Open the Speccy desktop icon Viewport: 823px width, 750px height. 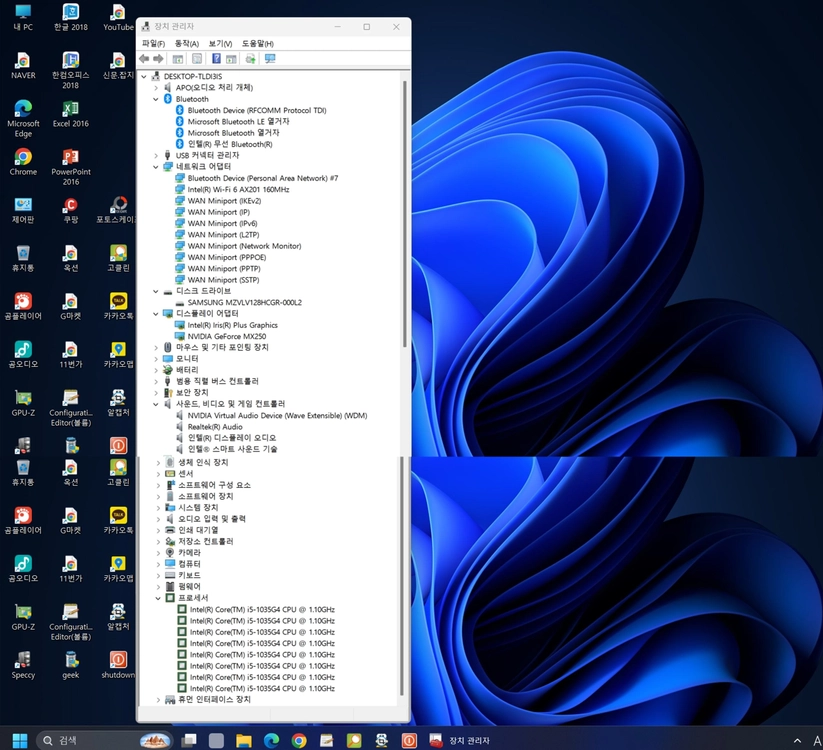23,666
